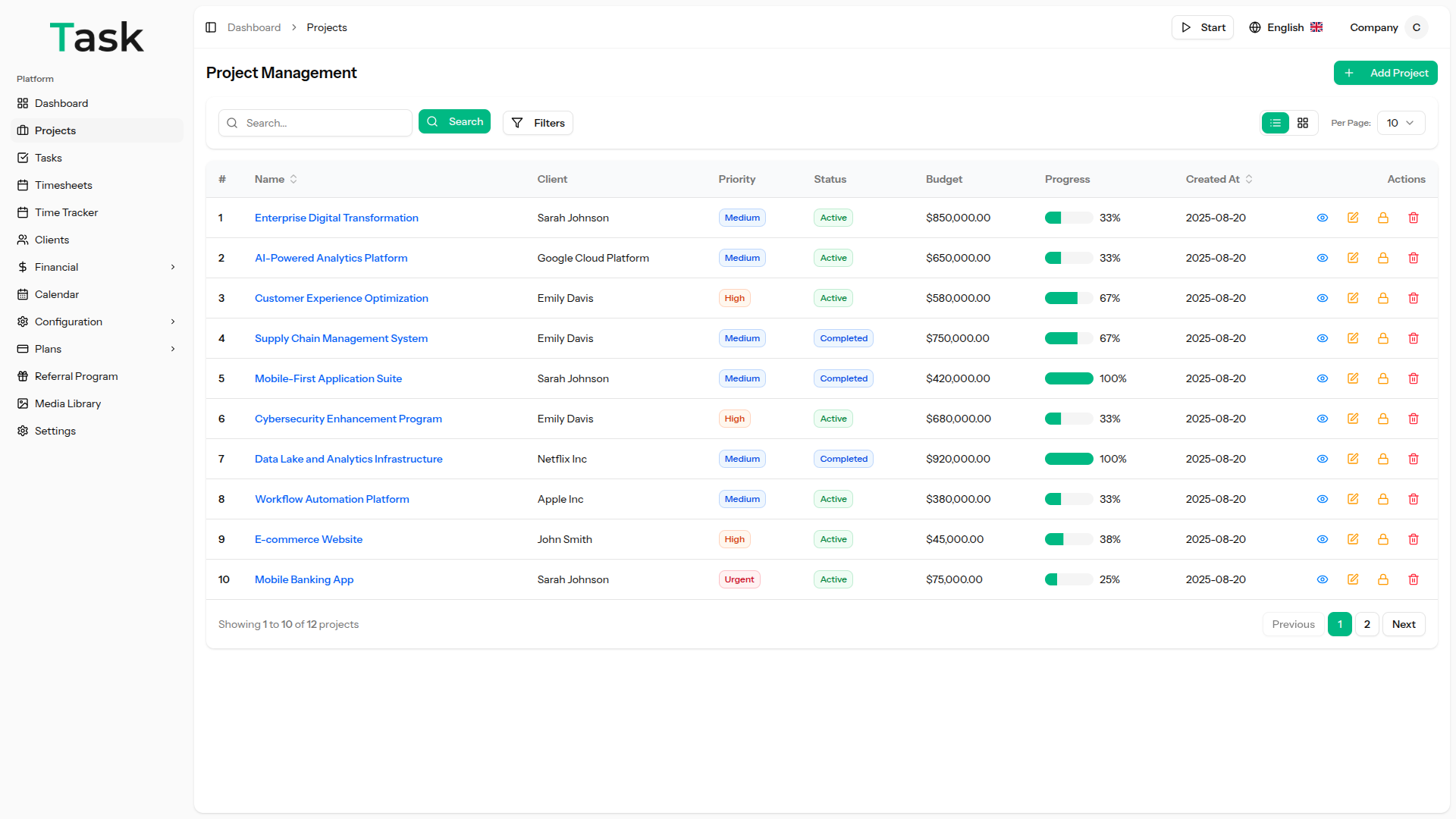Delete the Enterprise Digital Transformation project

[x=1413, y=218]
